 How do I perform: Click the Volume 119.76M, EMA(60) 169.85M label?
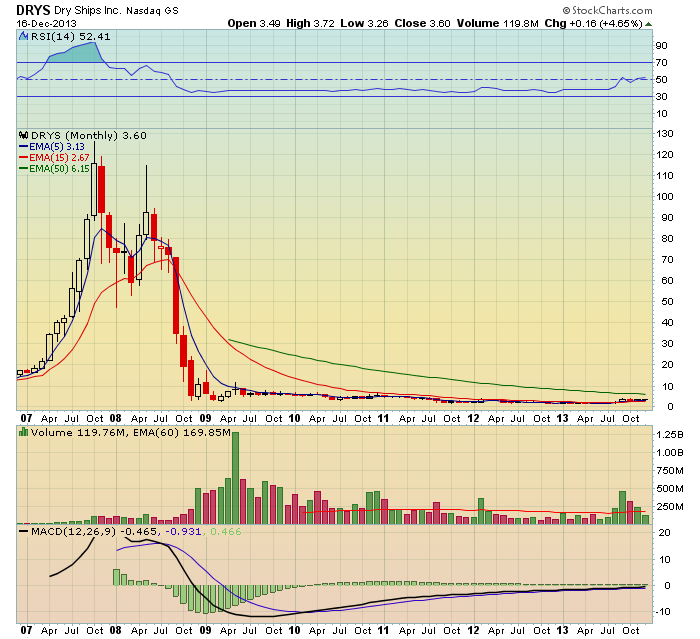(130, 432)
